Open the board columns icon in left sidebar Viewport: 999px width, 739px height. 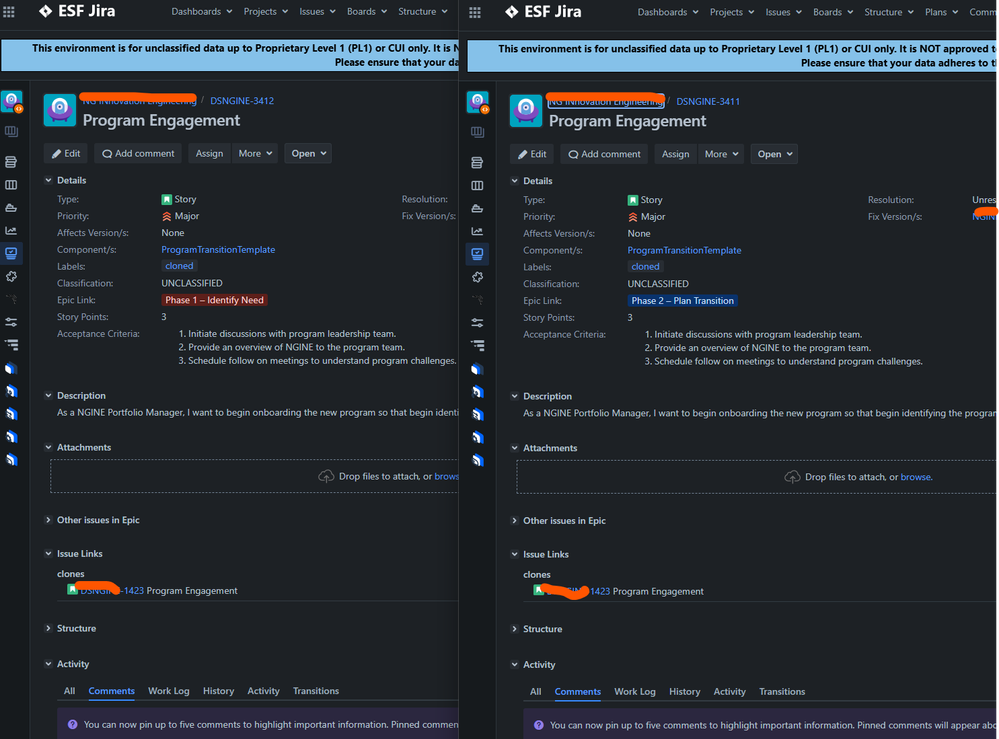[11, 185]
